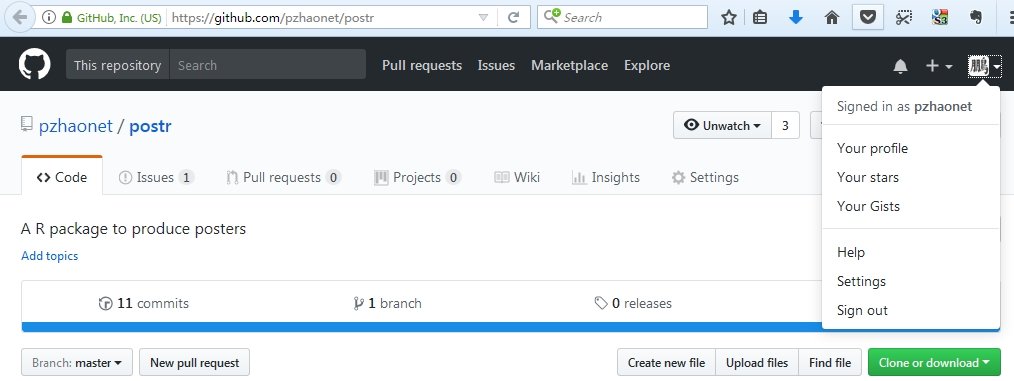
Task: Open the Wiki tab
Action: click(517, 177)
